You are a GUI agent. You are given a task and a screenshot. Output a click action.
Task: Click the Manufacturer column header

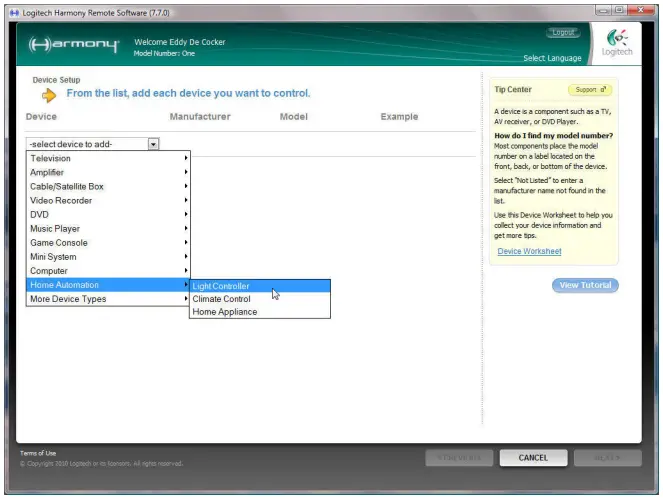pos(200,116)
